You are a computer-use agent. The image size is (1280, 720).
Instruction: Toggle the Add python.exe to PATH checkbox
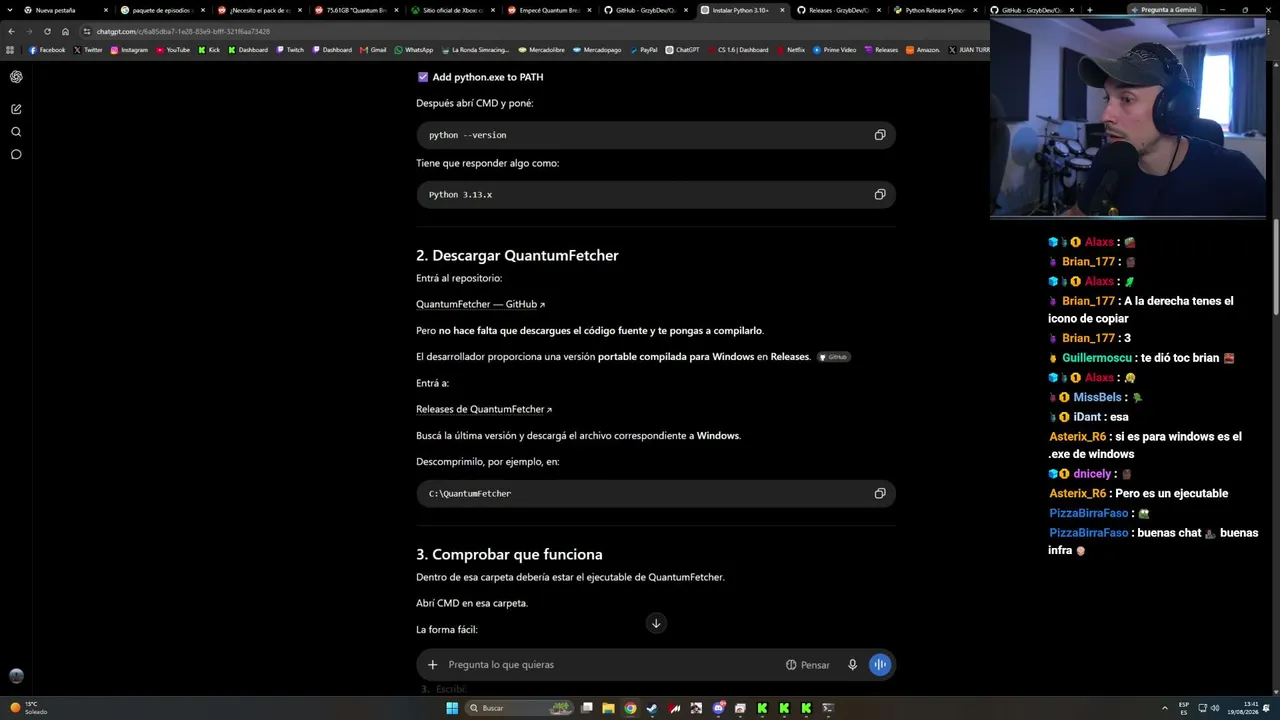coord(423,77)
